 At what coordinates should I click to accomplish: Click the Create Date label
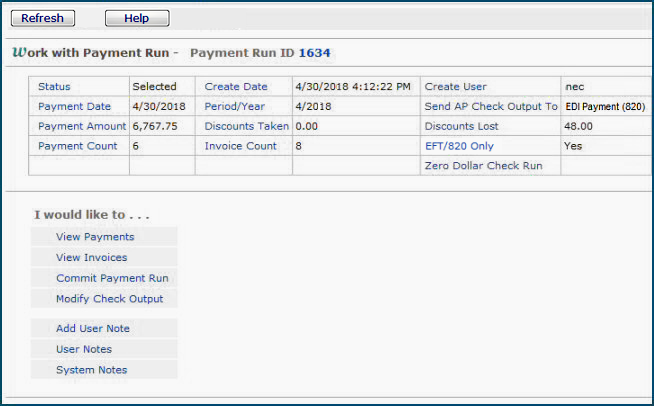(x=236, y=87)
